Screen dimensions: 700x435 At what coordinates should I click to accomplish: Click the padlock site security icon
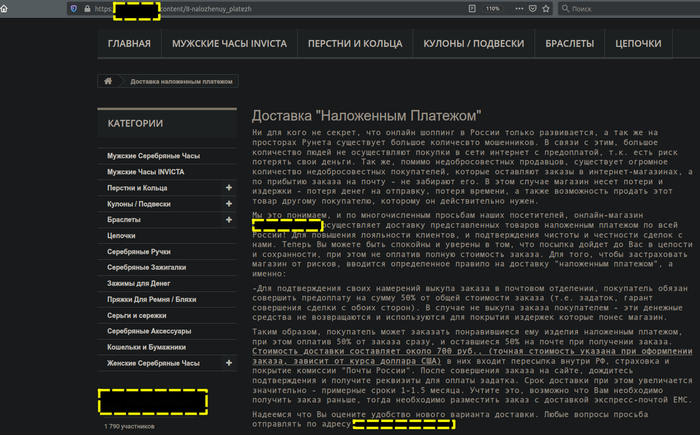coord(87,8)
